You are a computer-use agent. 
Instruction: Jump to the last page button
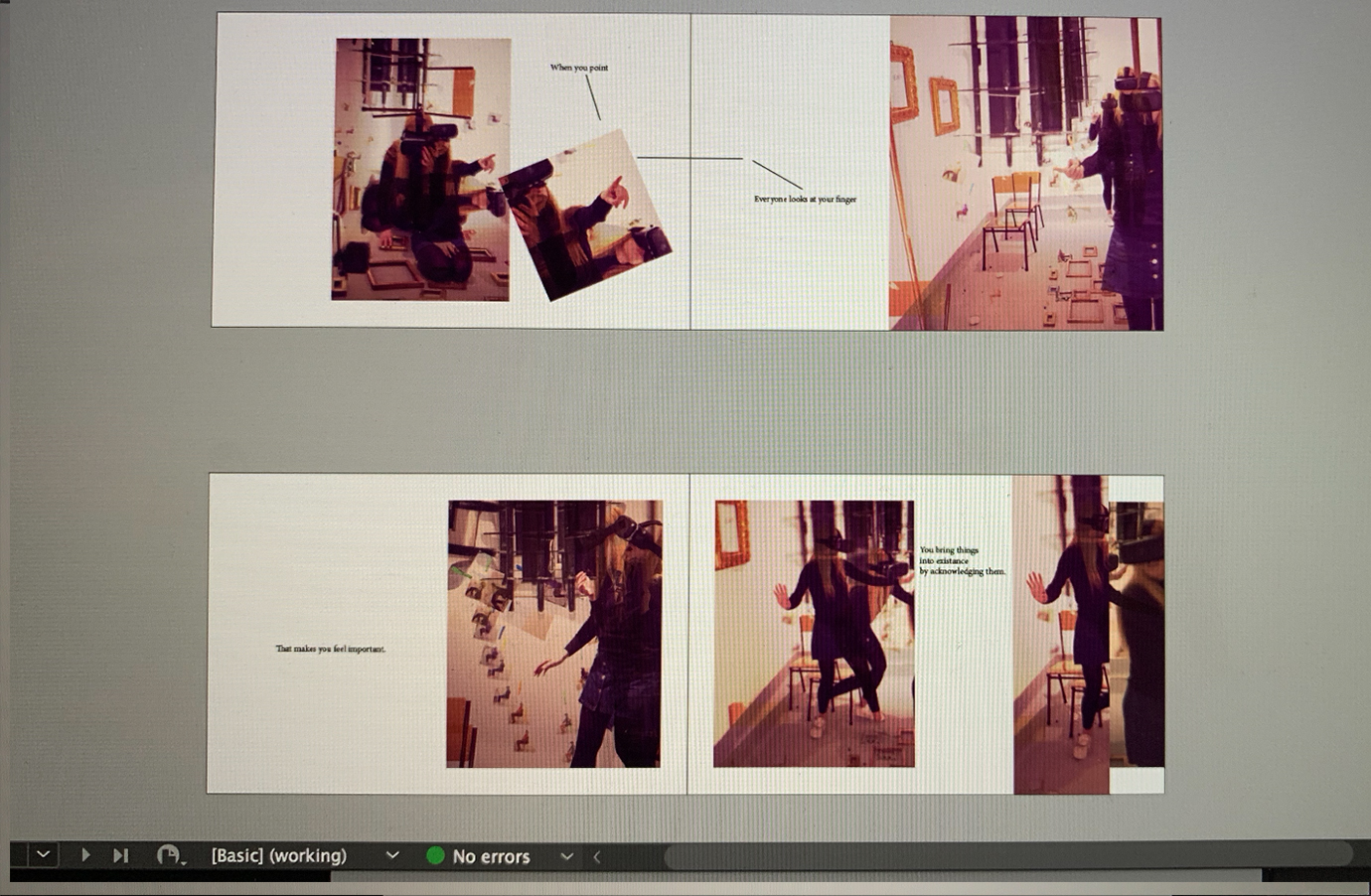tap(120, 855)
